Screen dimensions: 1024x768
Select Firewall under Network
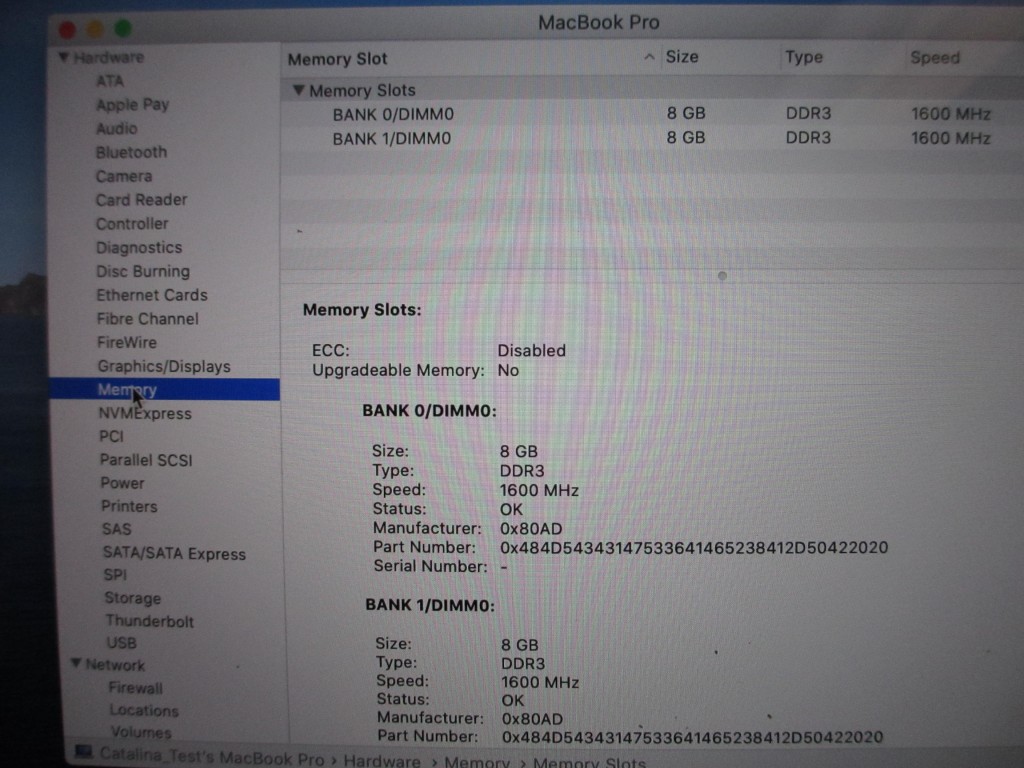(x=135, y=688)
